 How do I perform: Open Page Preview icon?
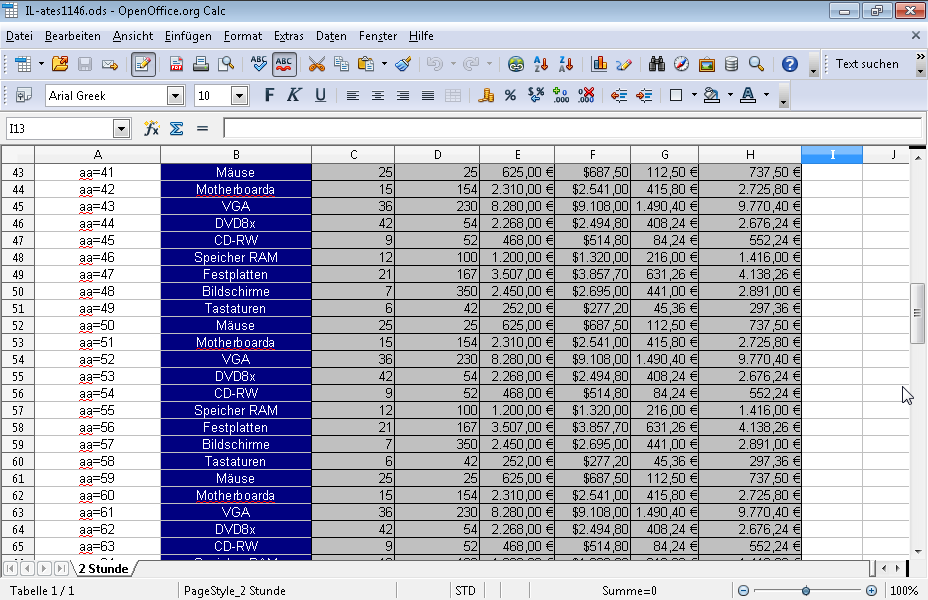click(226, 64)
